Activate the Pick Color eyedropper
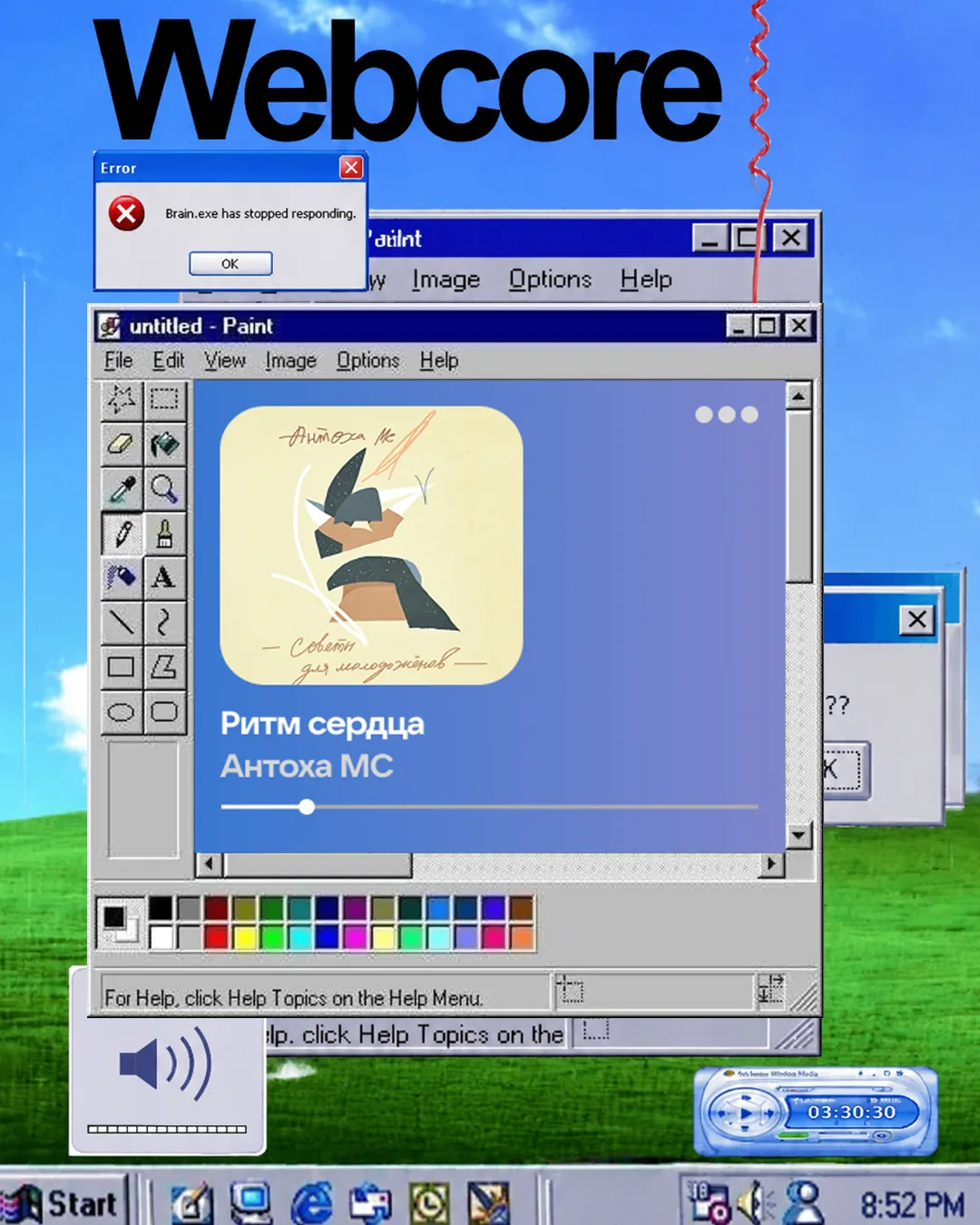The image size is (980, 1225). [x=121, y=489]
